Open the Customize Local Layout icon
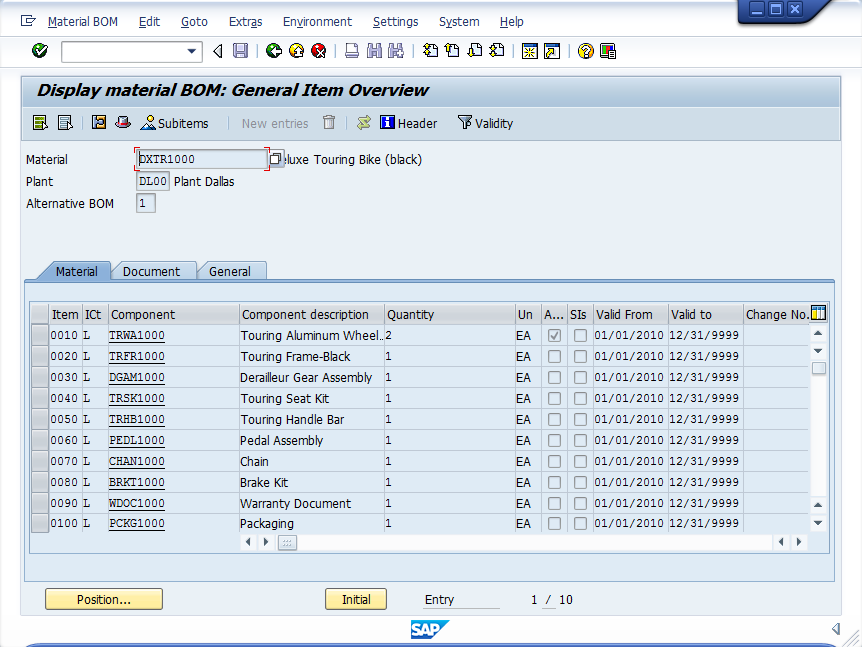The width and height of the screenshot is (862, 647). pyautogui.click(x=608, y=51)
